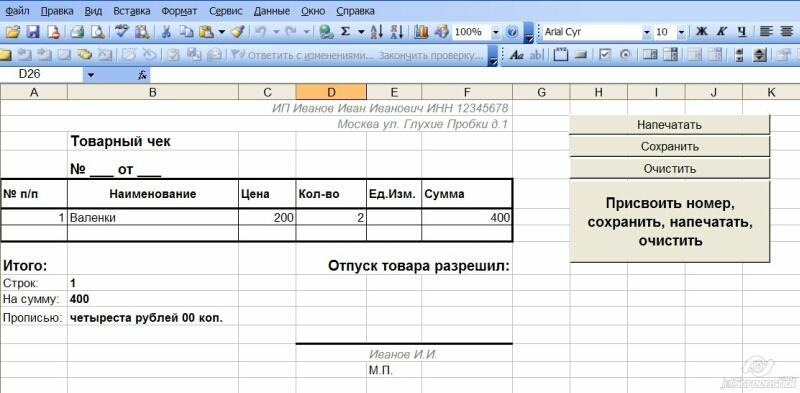Launch the Chart Wizard icon
The height and width of the screenshot is (393, 800).
tap(421, 32)
